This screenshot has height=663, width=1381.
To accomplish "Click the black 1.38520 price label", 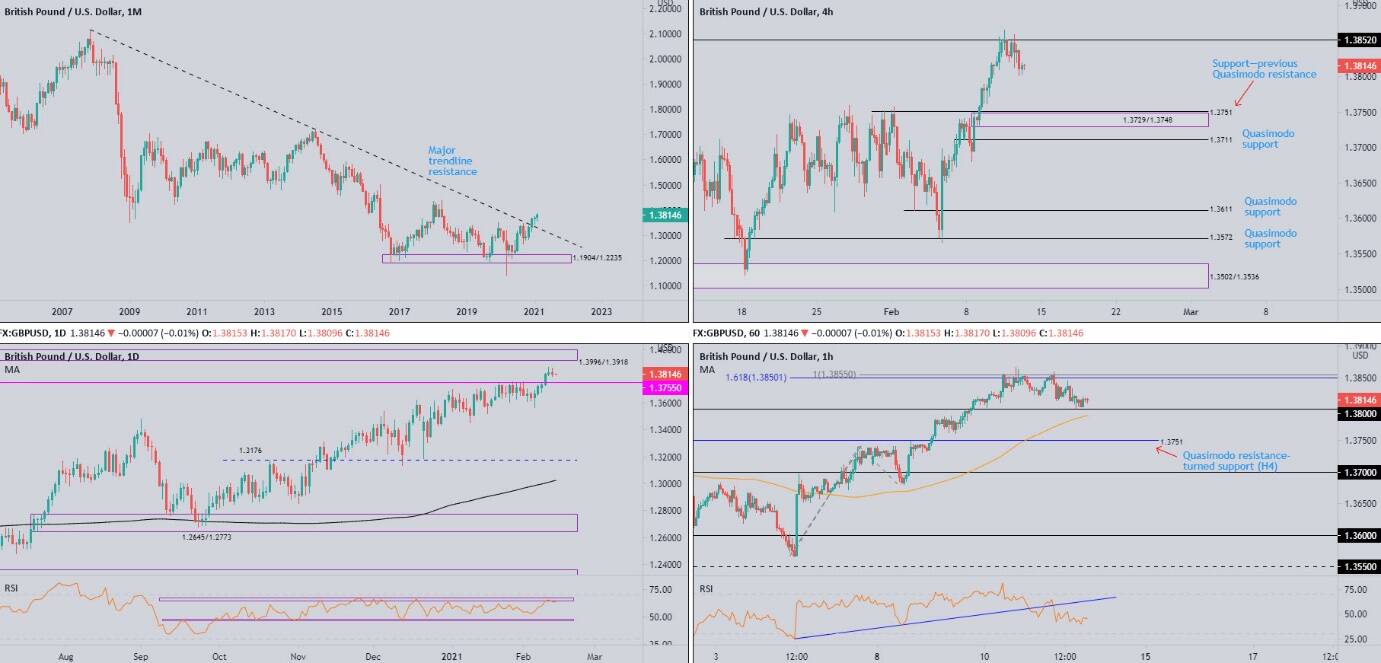I will [x=1358, y=40].
